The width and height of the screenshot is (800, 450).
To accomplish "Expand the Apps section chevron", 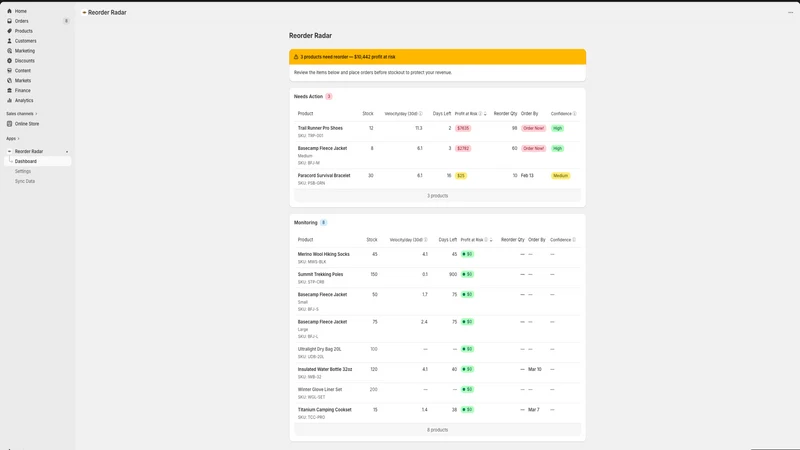I will (x=18, y=139).
